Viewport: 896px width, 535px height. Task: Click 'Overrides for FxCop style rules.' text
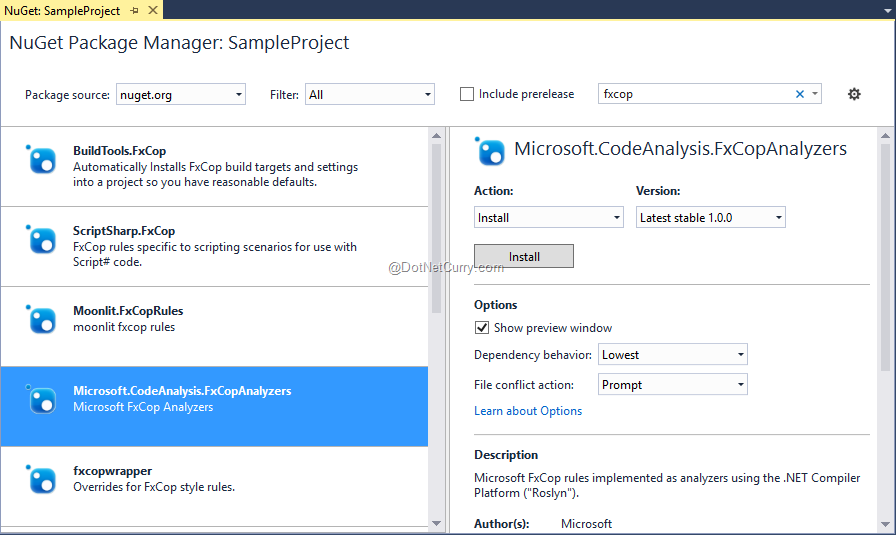(x=154, y=487)
